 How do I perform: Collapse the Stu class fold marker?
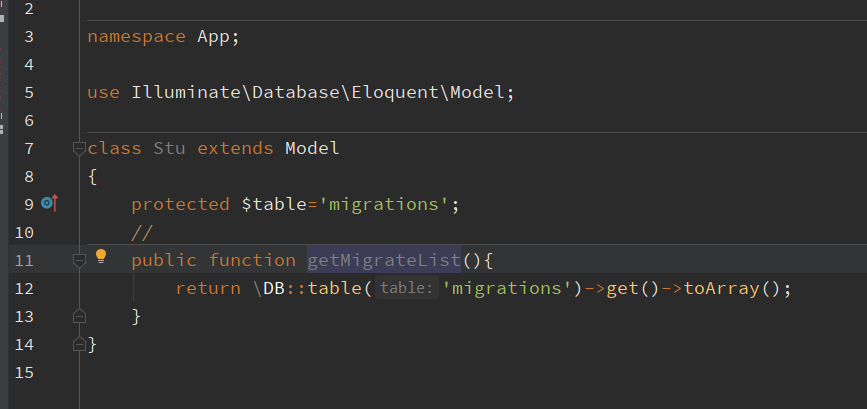[79, 149]
